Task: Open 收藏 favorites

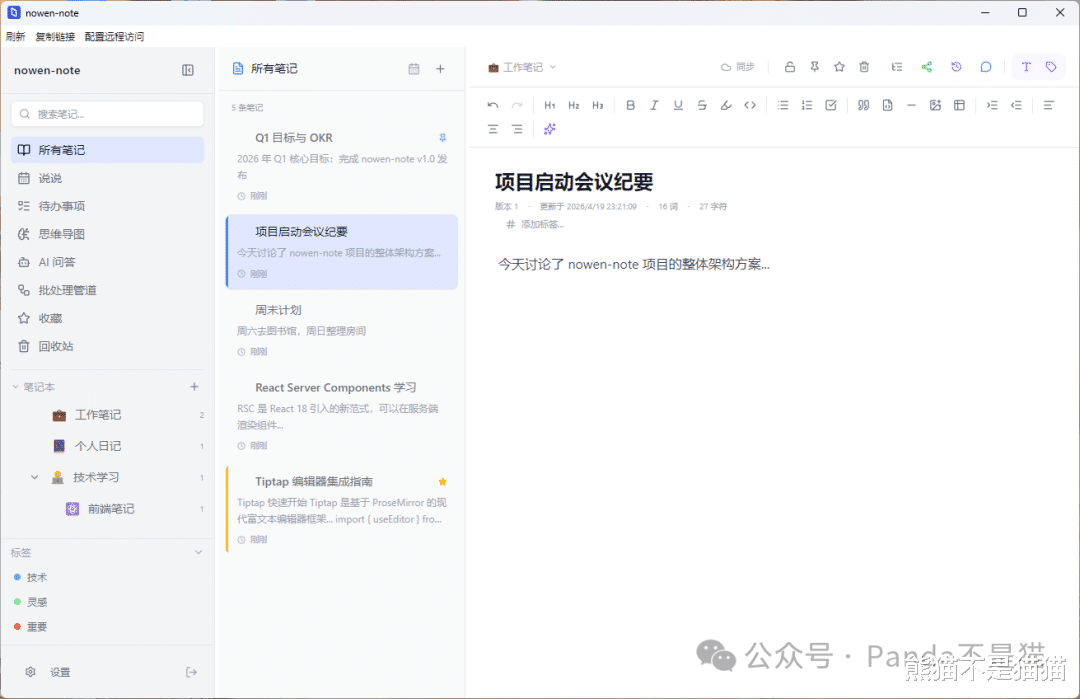Action: tap(107, 318)
